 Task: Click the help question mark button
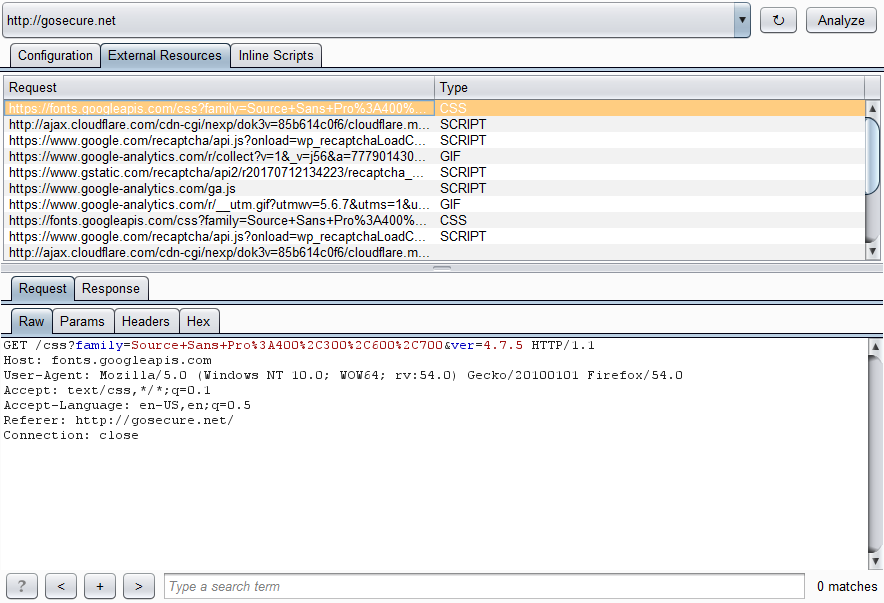pos(22,586)
